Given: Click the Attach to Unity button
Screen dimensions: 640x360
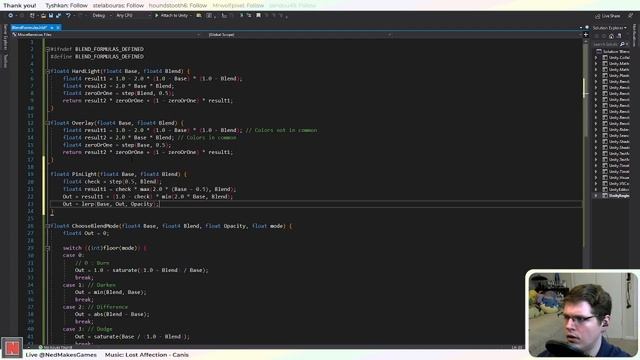Looking at the screenshot, I should click(x=171, y=16).
